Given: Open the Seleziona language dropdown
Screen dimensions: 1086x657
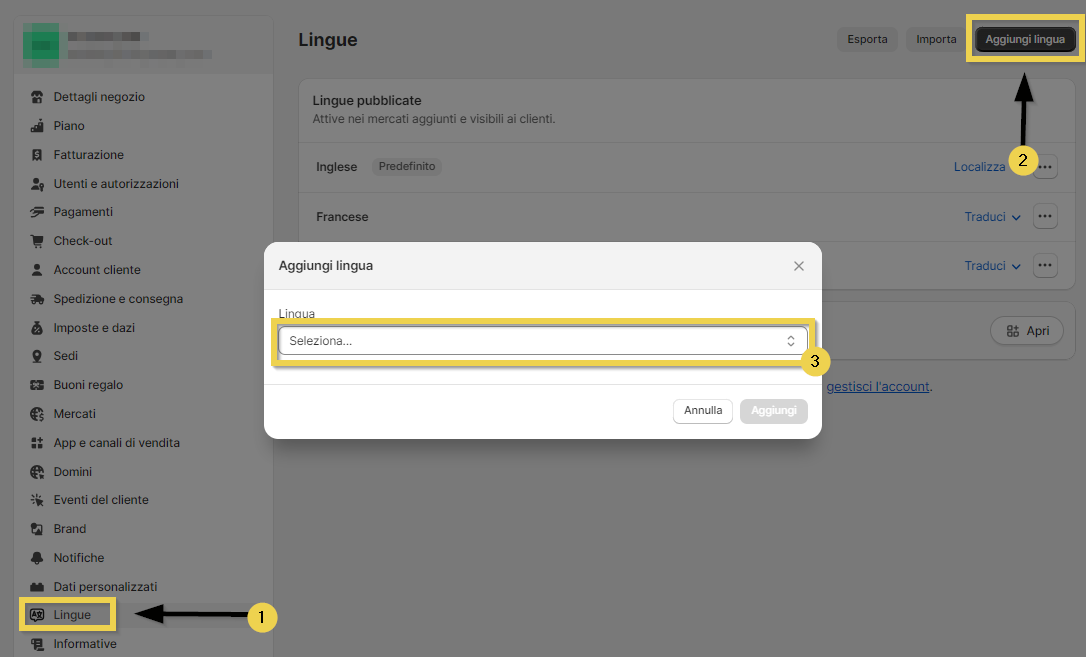Looking at the screenshot, I should pyautogui.click(x=542, y=341).
